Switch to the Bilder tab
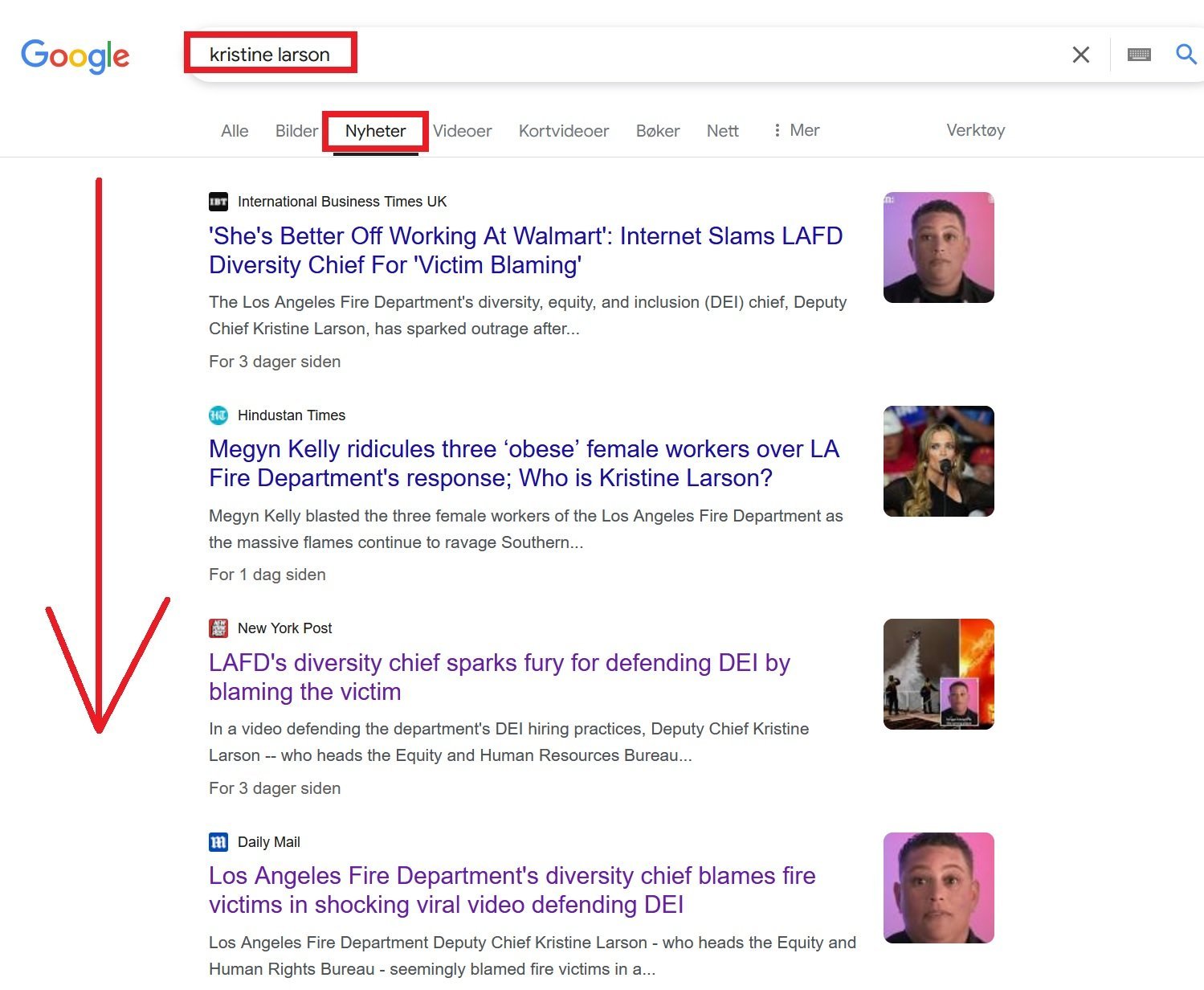 (296, 131)
